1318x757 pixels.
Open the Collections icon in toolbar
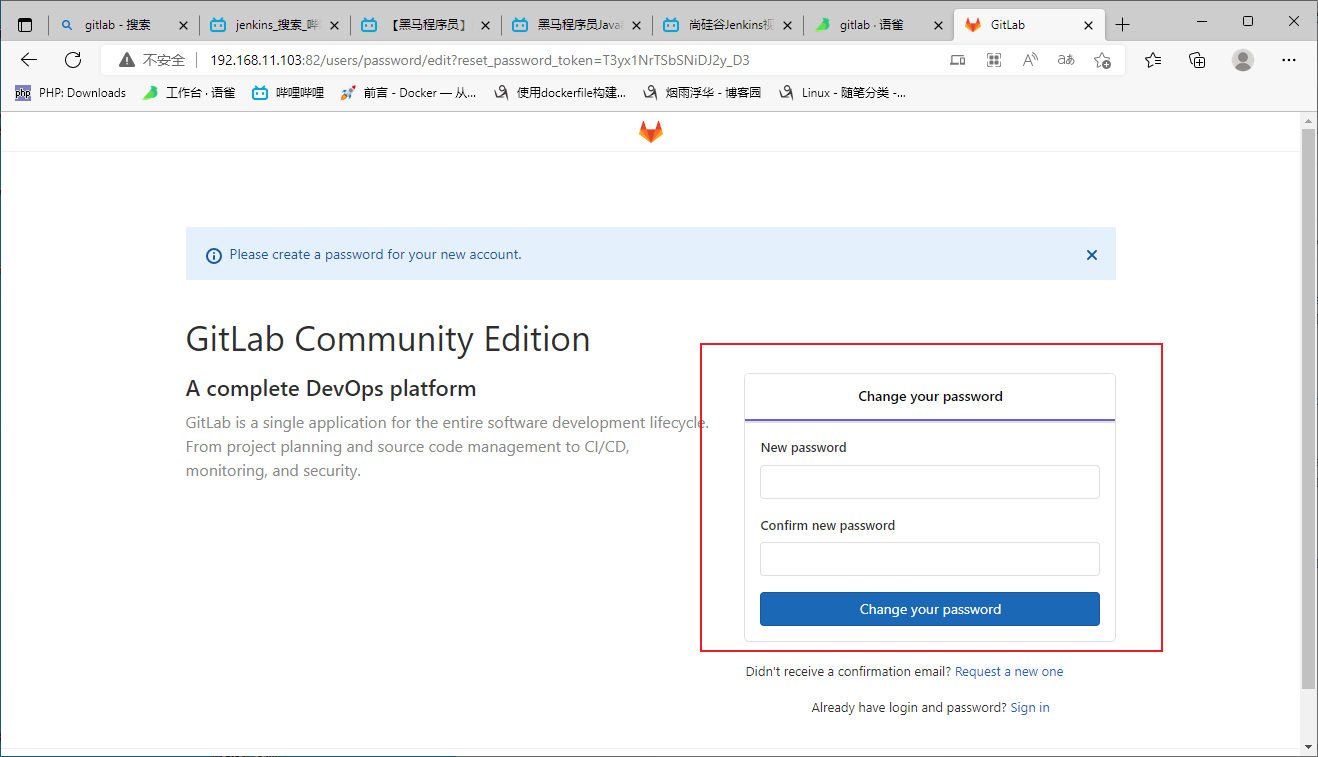[1197, 60]
